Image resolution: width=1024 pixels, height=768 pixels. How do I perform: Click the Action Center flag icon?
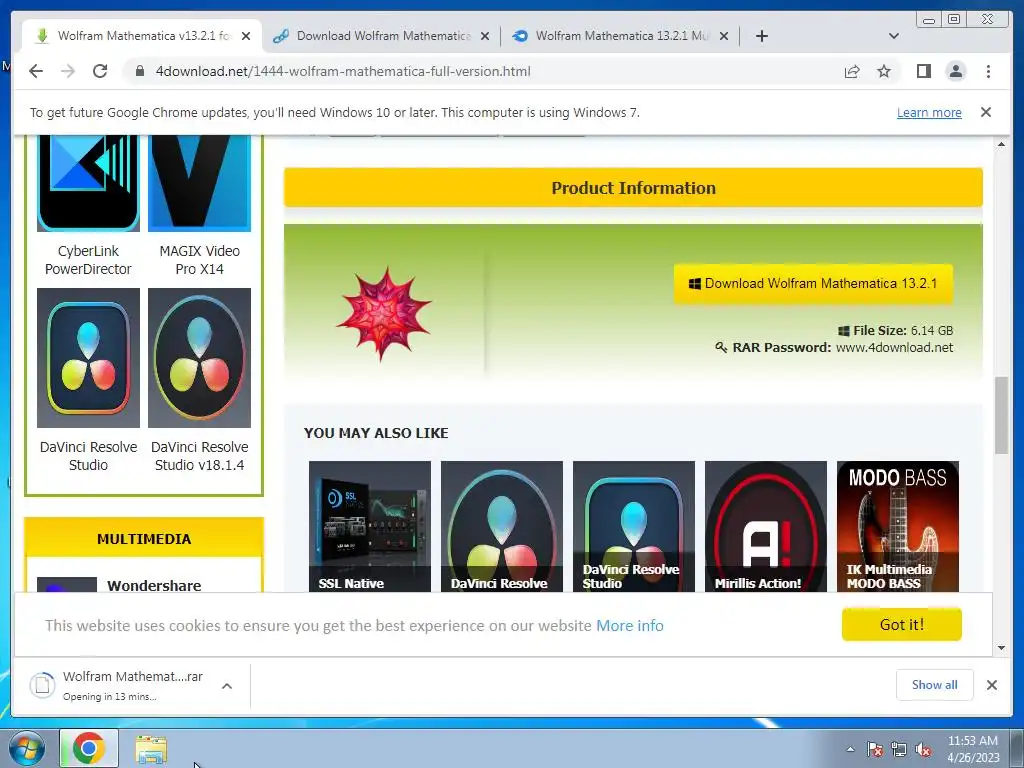874,749
